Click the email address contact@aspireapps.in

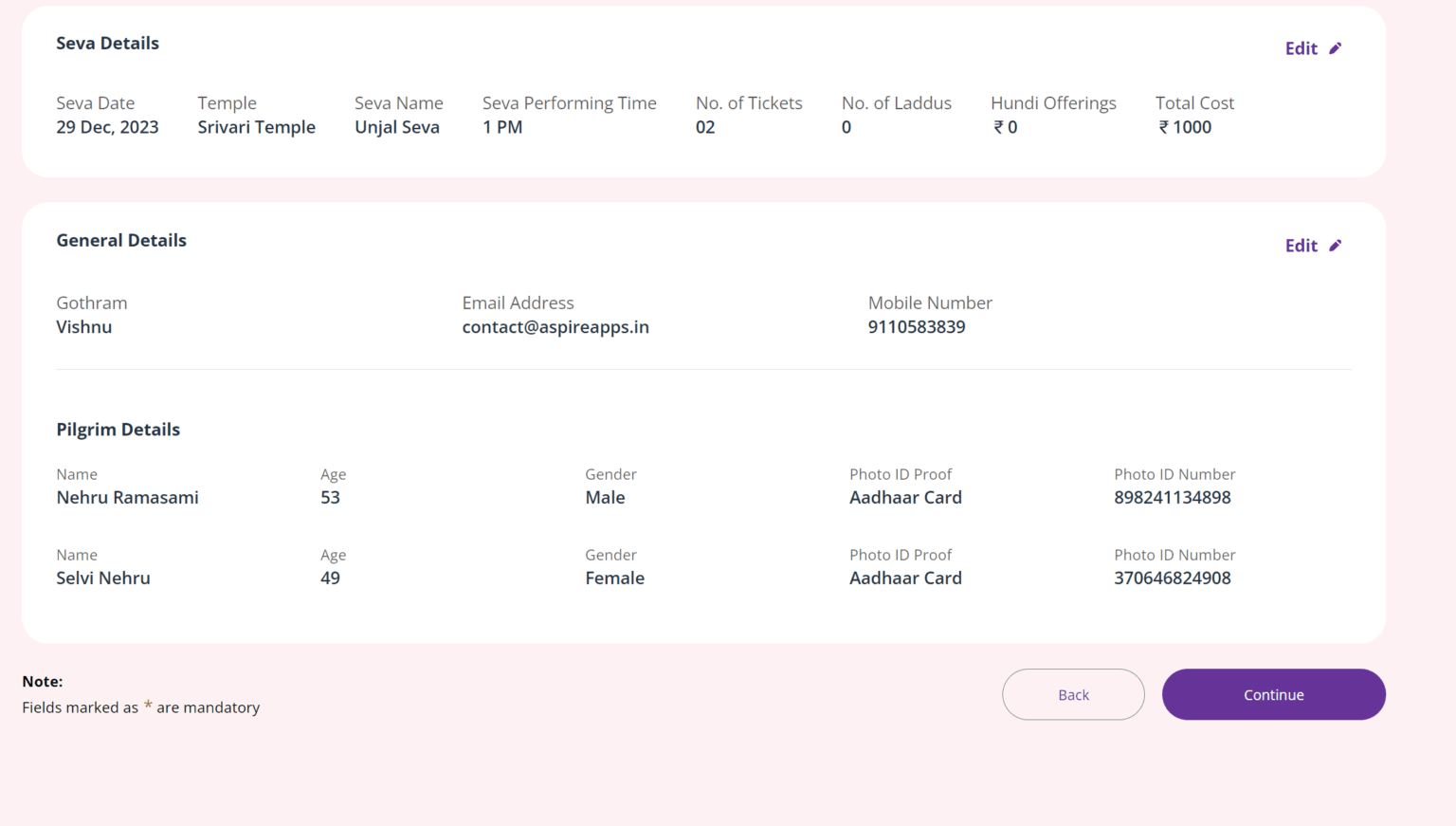(x=555, y=326)
